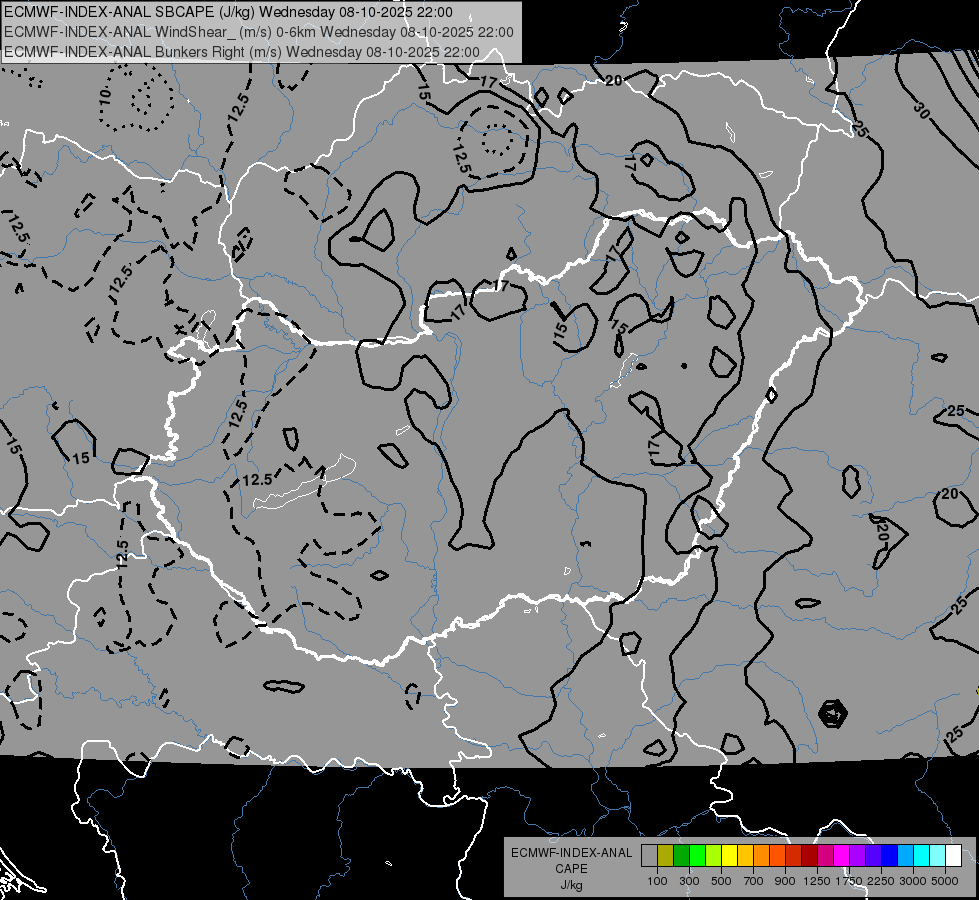
Task: Click the 900 legend tick value
Action: [785, 881]
